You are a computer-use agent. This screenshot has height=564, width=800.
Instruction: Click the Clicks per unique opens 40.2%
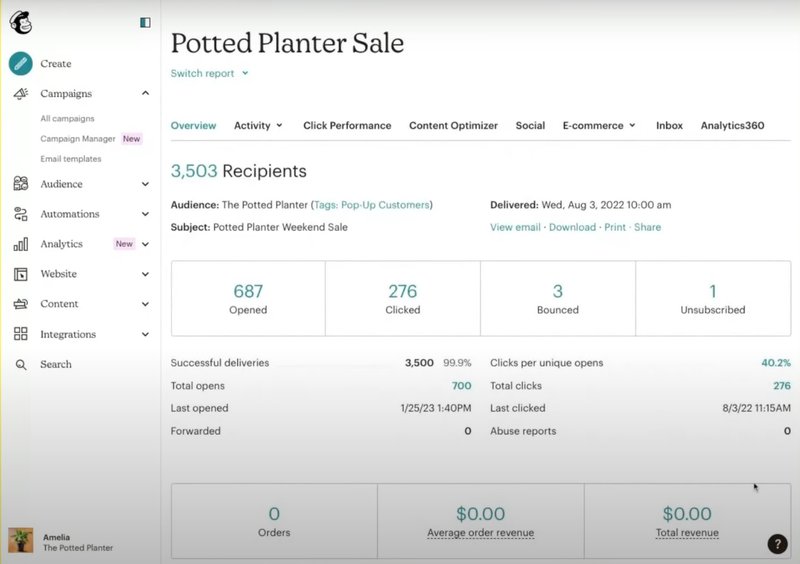tap(776, 363)
